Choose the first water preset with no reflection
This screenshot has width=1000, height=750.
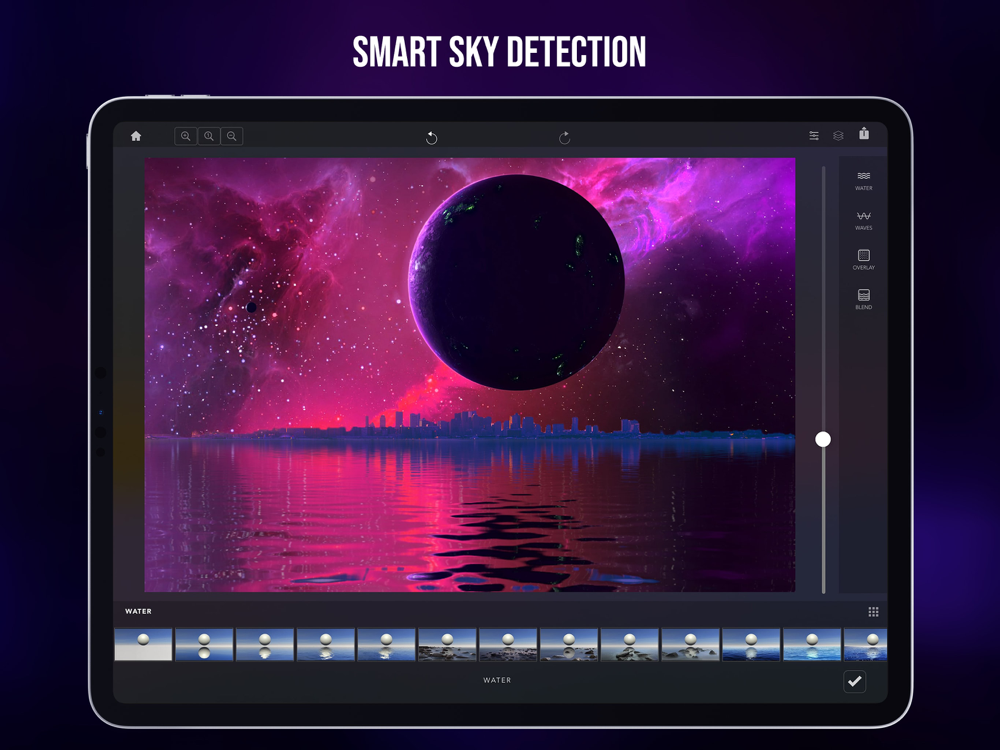coord(143,645)
